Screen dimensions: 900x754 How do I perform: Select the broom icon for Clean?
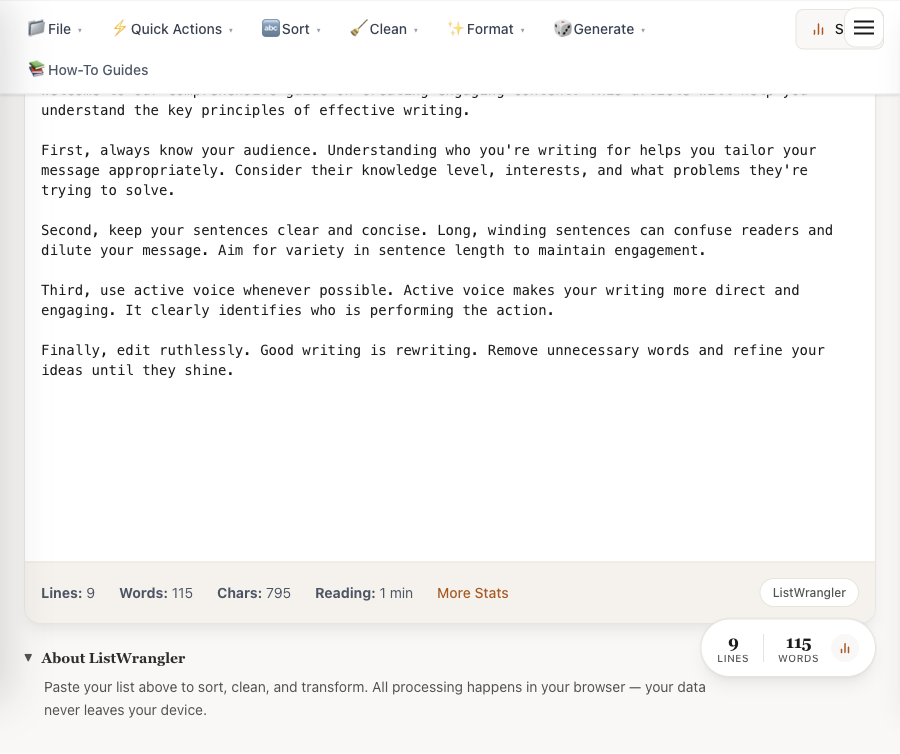coord(358,28)
